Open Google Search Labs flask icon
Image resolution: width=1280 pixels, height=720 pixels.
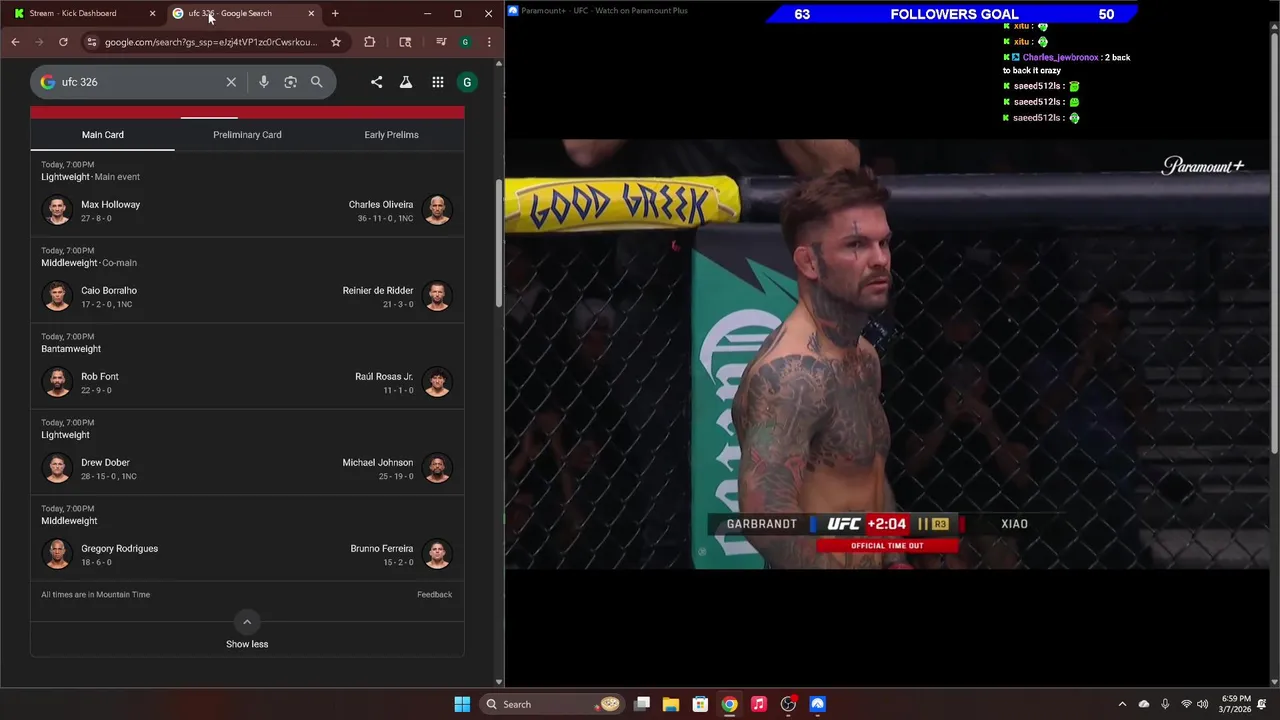pyautogui.click(x=406, y=82)
